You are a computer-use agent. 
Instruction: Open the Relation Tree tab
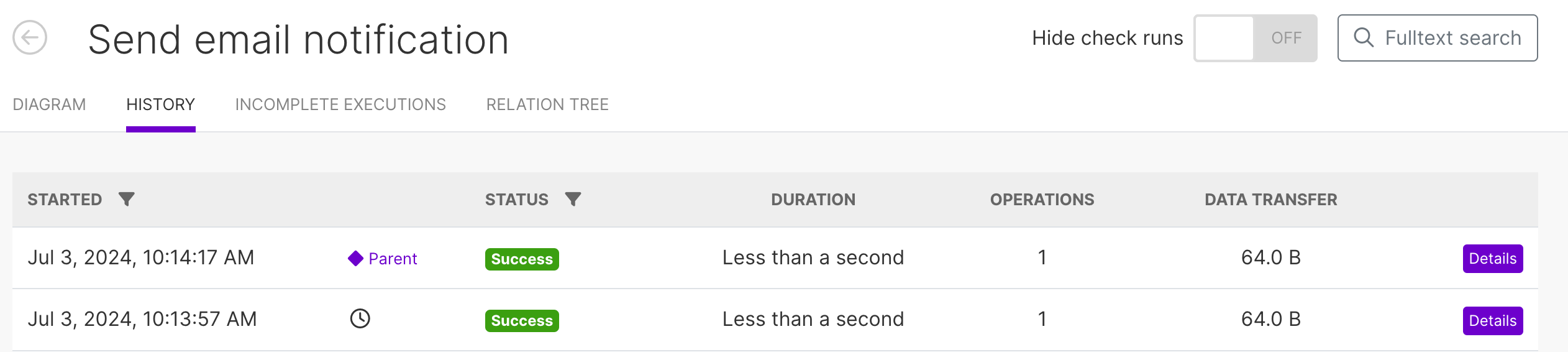pyautogui.click(x=547, y=104)
